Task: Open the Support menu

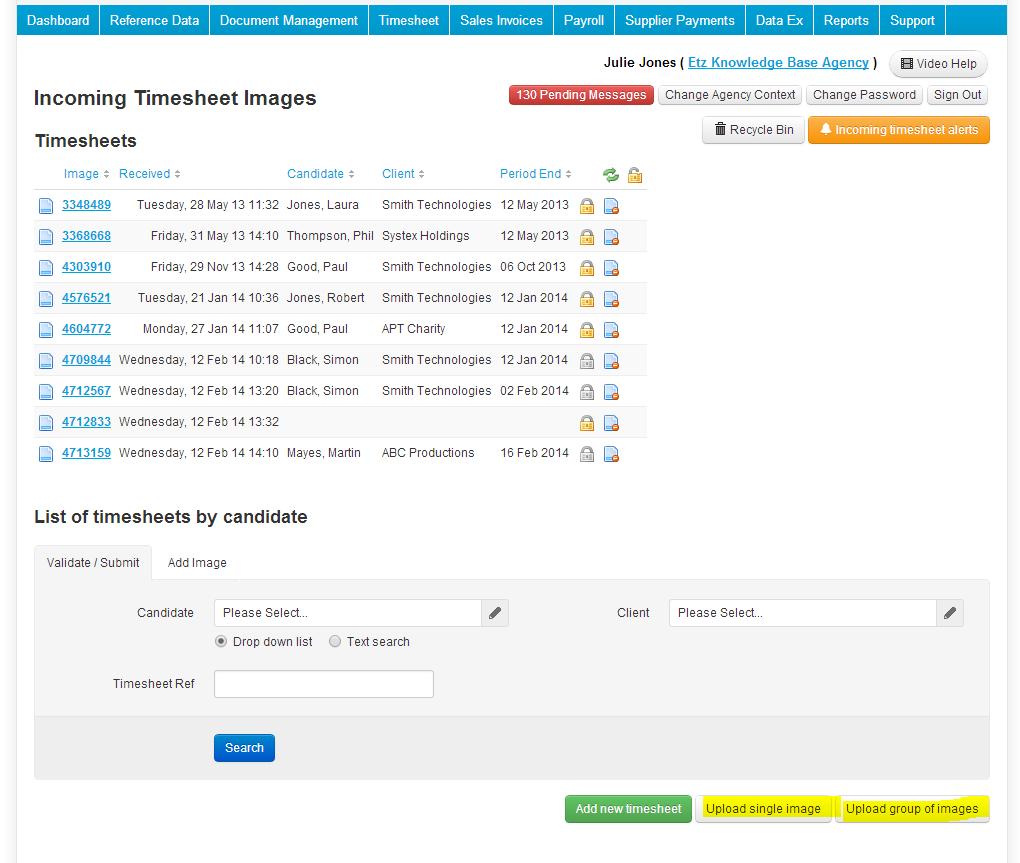Action: 912,20
